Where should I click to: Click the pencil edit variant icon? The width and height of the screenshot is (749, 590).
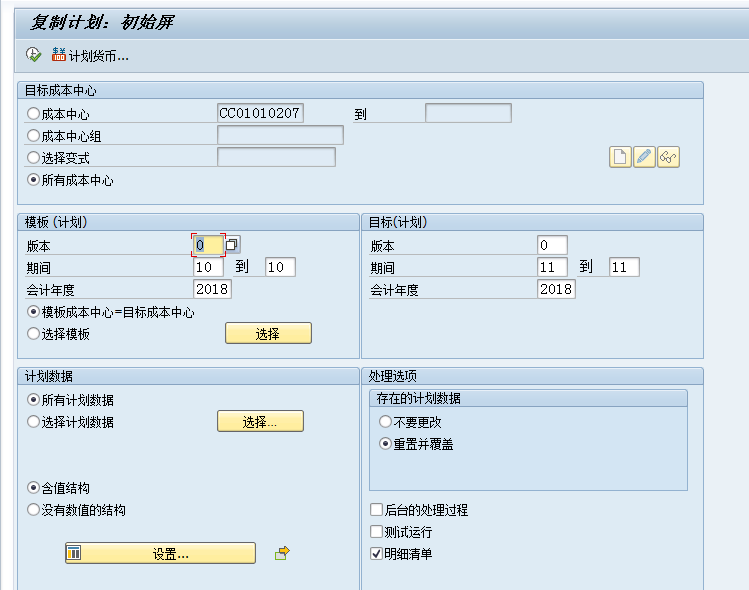click(644, 157)
